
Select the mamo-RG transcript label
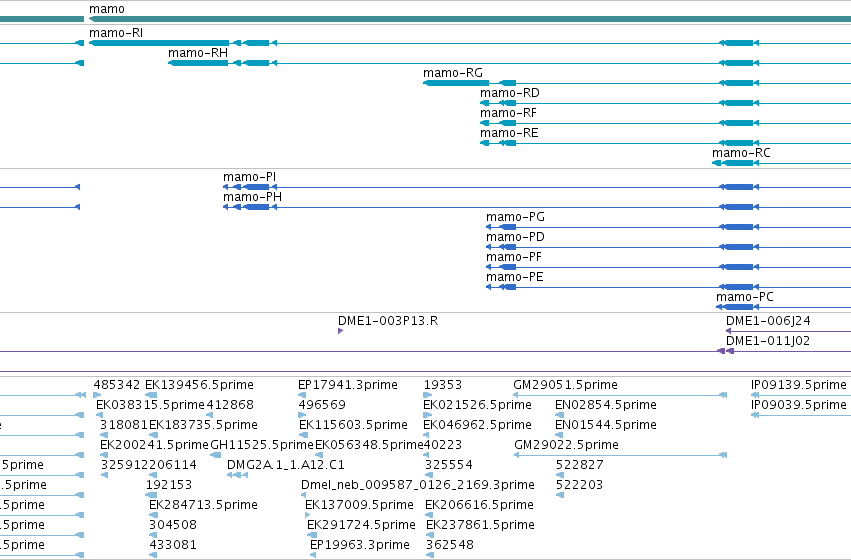point(453,73)
